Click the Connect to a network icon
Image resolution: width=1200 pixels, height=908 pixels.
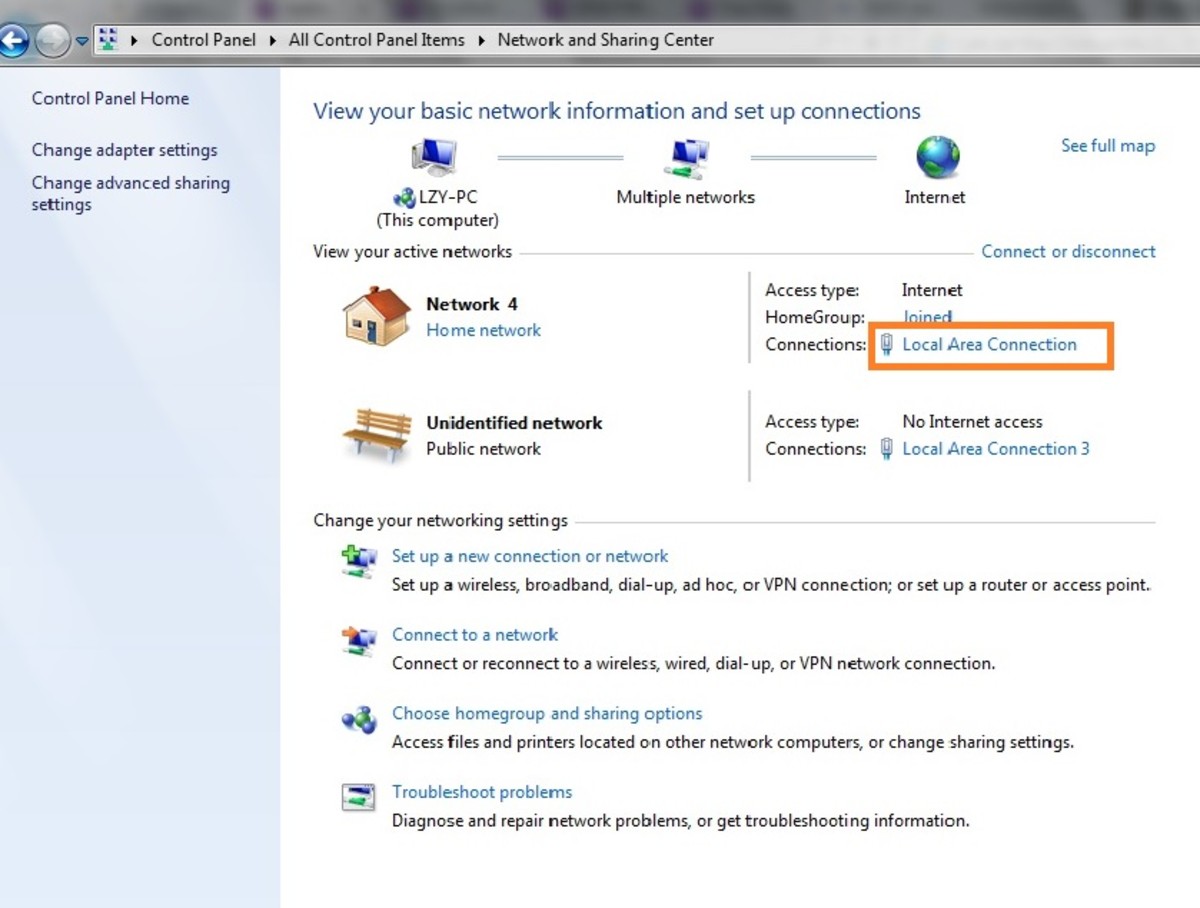point(358,640)
